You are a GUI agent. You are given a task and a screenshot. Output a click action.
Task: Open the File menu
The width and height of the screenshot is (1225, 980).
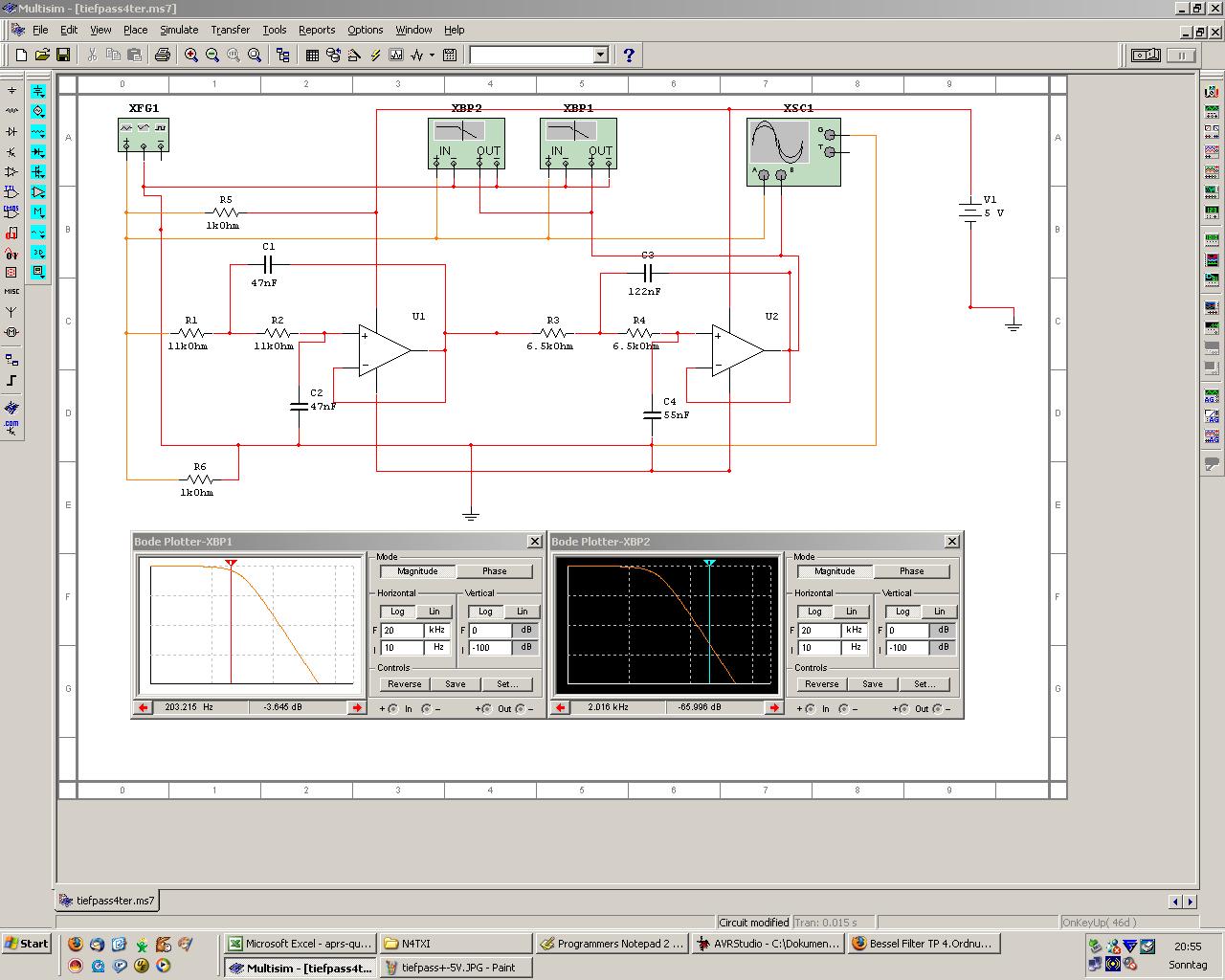click(x=40, y=30)
